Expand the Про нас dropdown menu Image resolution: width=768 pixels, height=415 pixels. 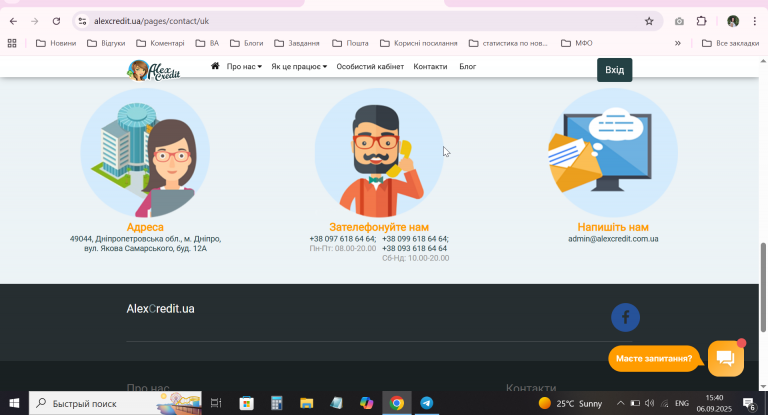pyautogui.click(x=244, y=66)
